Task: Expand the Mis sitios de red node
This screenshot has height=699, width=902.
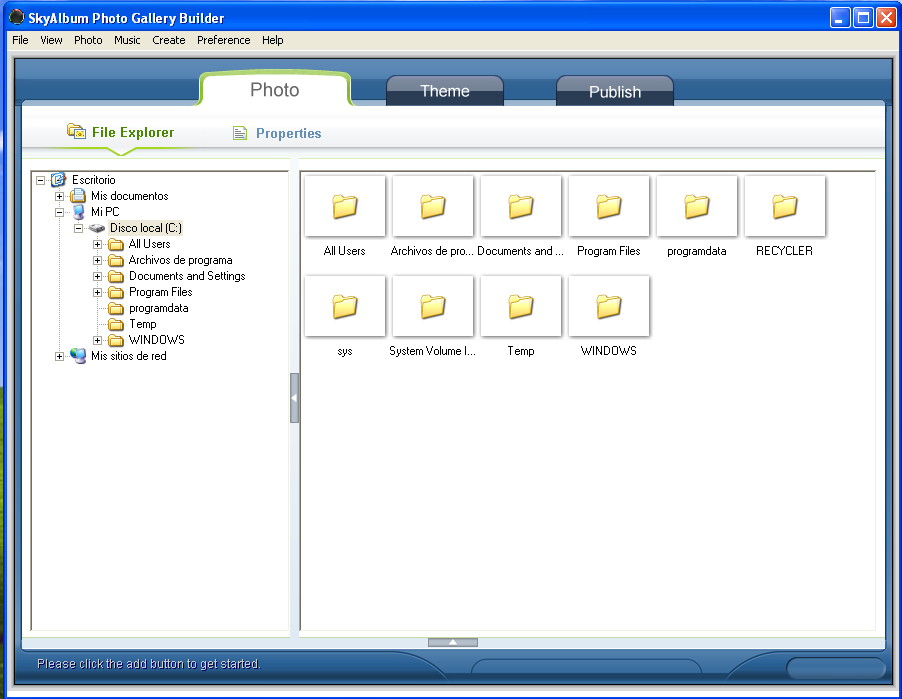Action: tap(59, 356)
